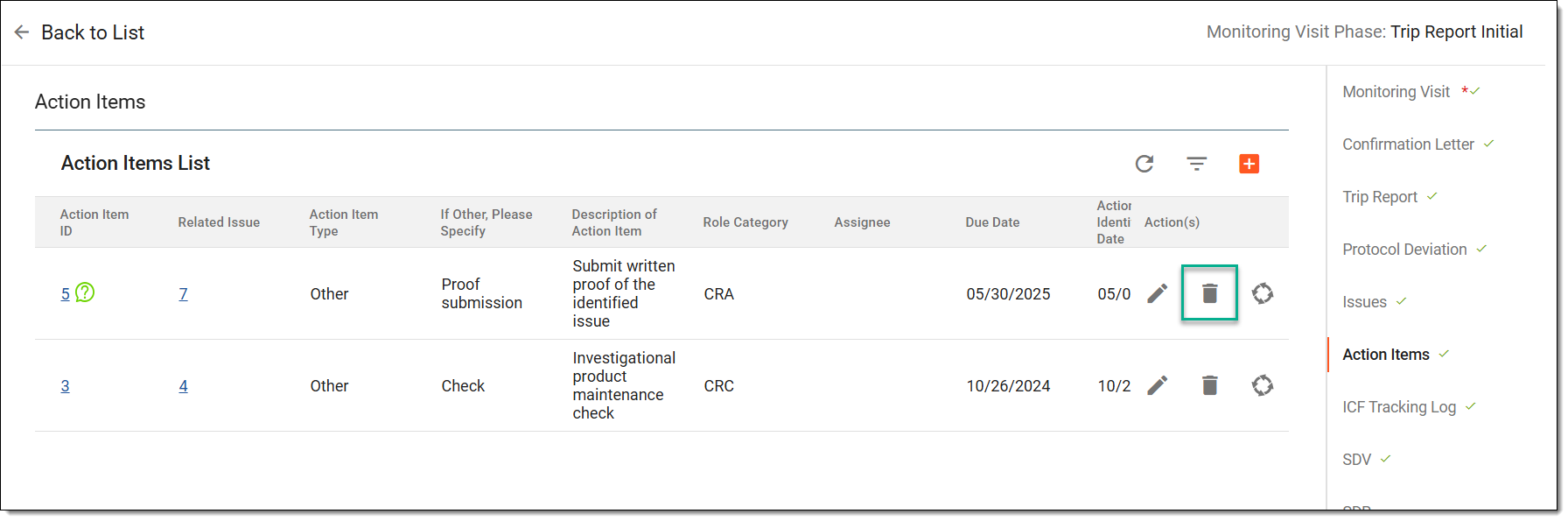Open action item ID 3 link
Screen dimensions: 1568x521
pyautogui.click(x=66, y=386)
